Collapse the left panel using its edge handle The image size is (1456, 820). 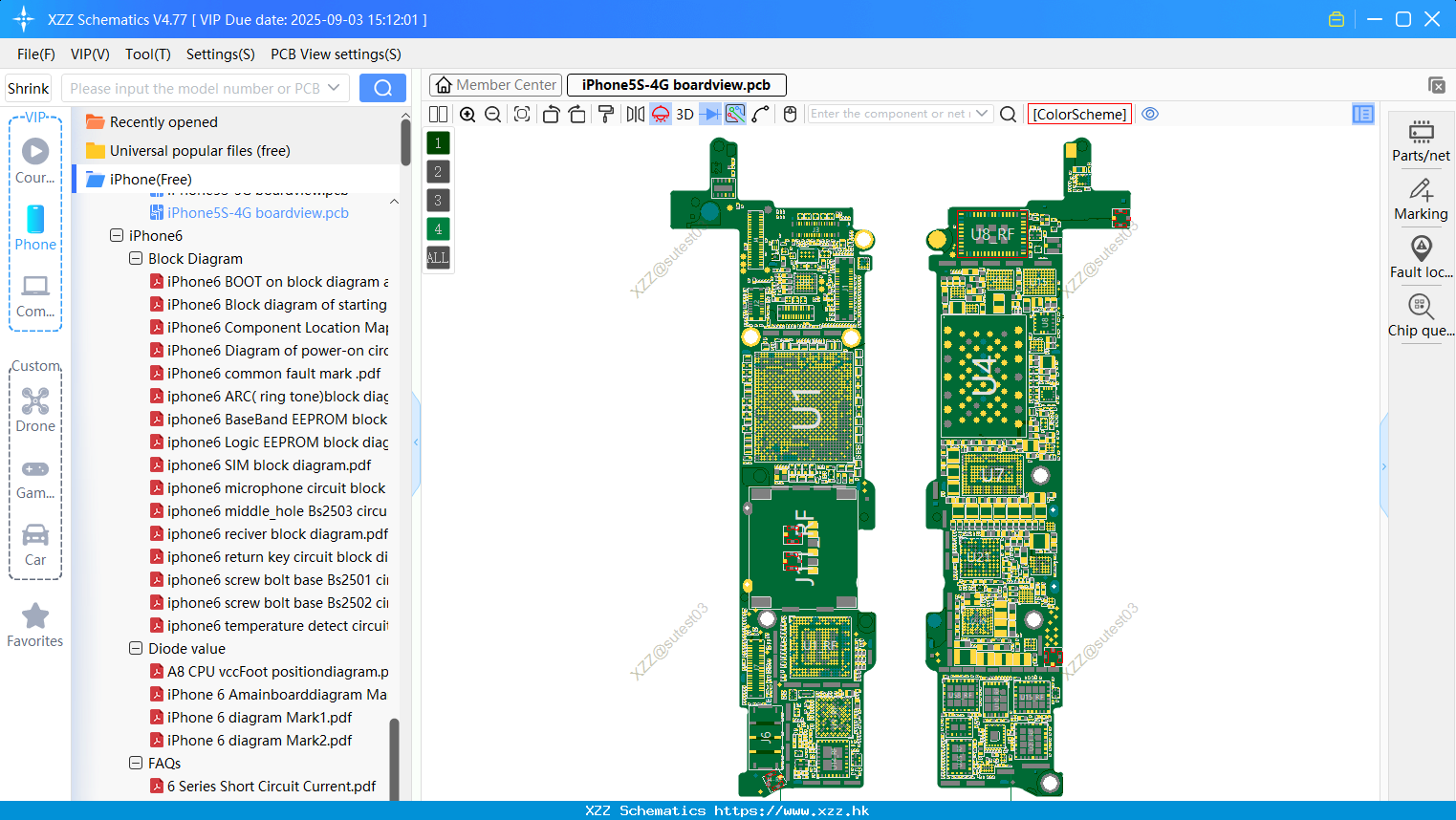click(416, 442)
